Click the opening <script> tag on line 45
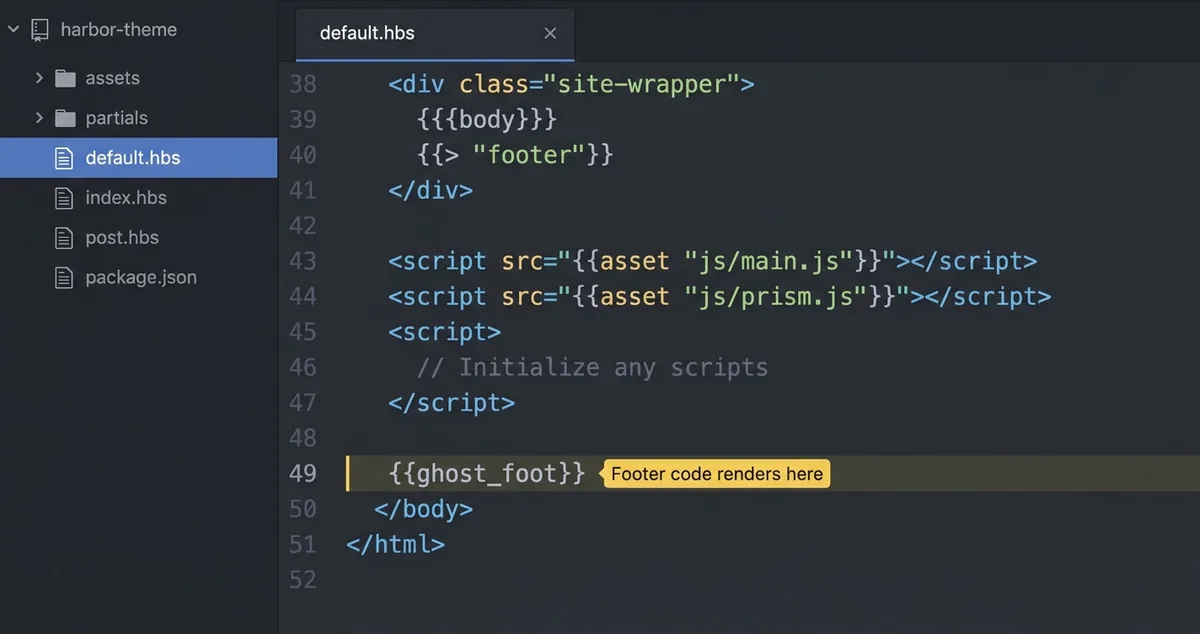The height and width of the screenshot is (634, 1200). (x=444, y=332)
